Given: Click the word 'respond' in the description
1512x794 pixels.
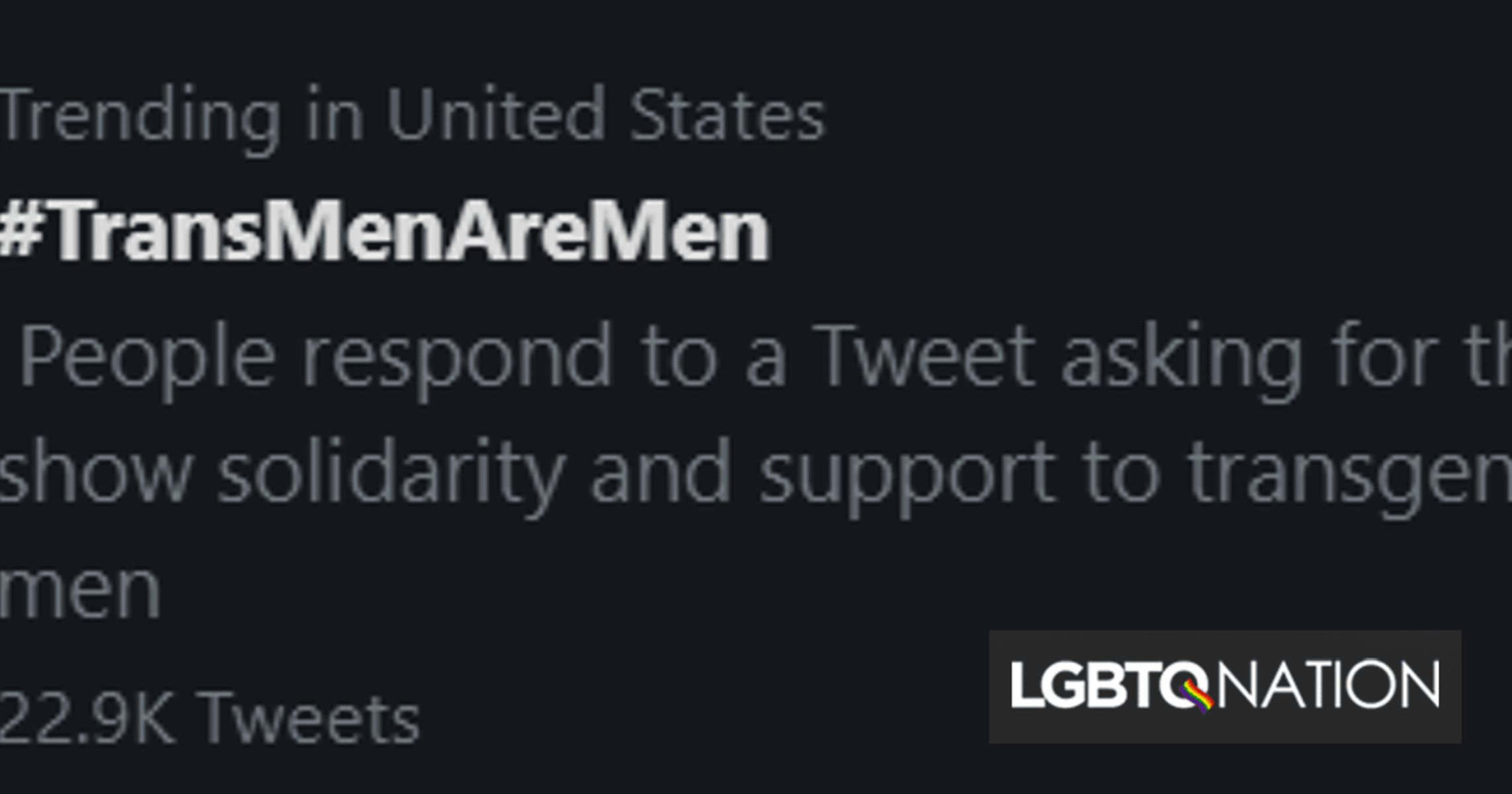Looking at the screenshot, I should point(456,357).
